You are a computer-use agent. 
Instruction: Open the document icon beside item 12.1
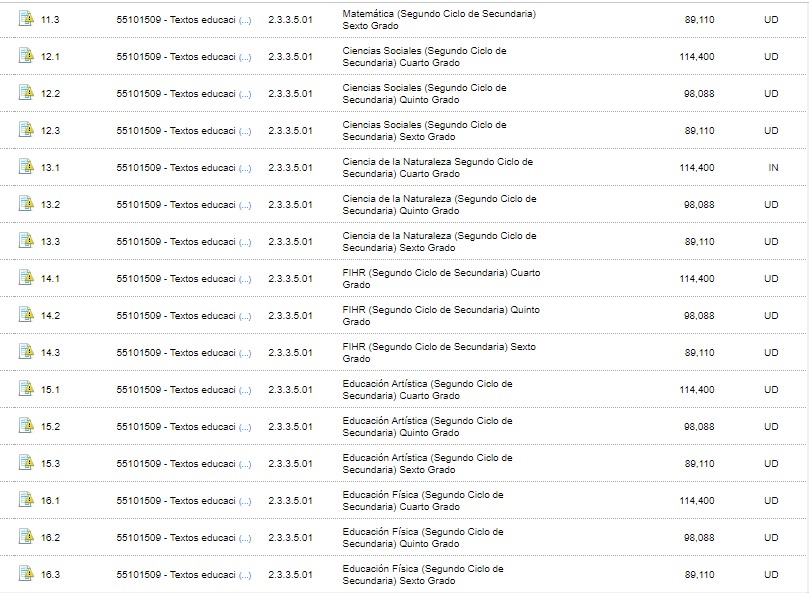pos(26,56)
